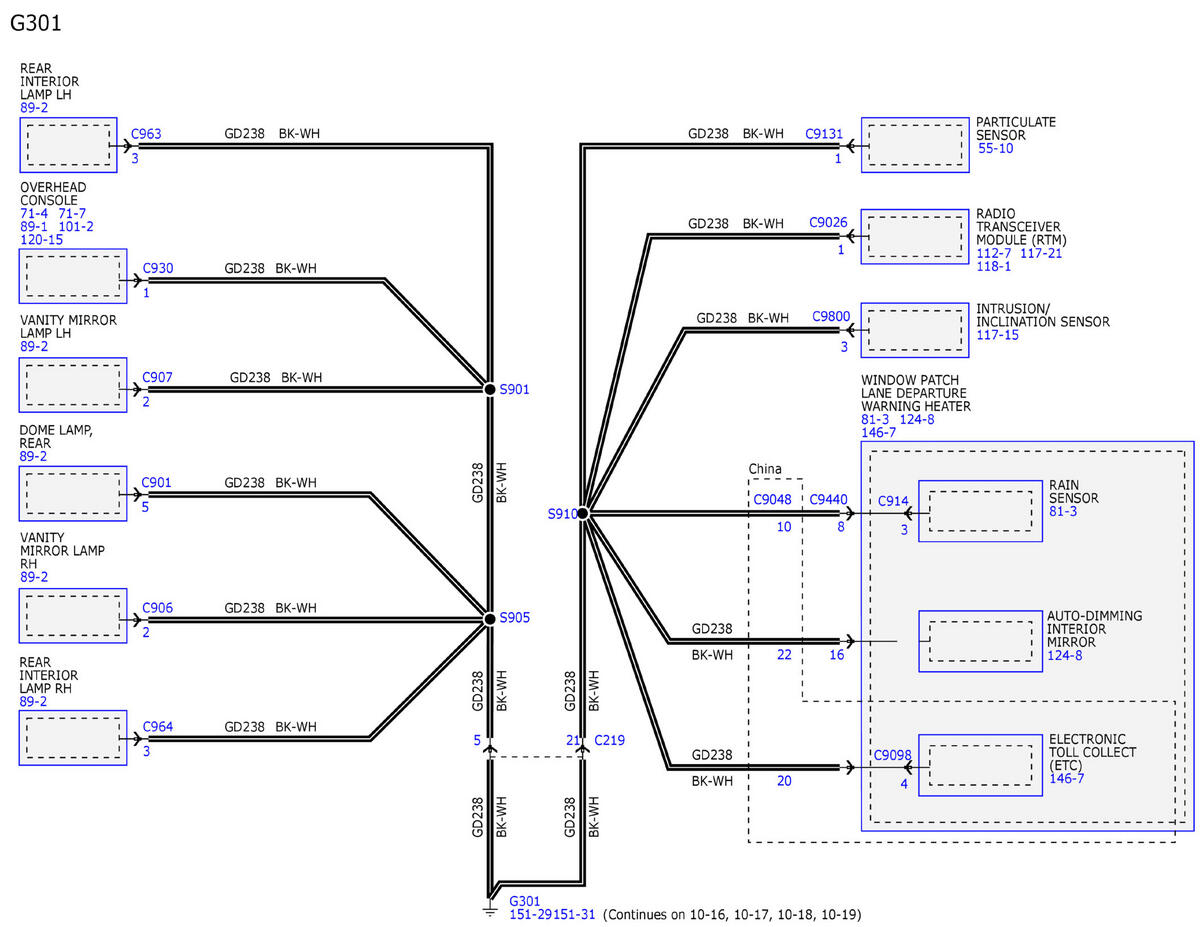The width and height of the screenshot is (1200, 927).
Task: Click the blue G301 ground link at bottom
Action: pyautogui.click(x=524, y=901)
